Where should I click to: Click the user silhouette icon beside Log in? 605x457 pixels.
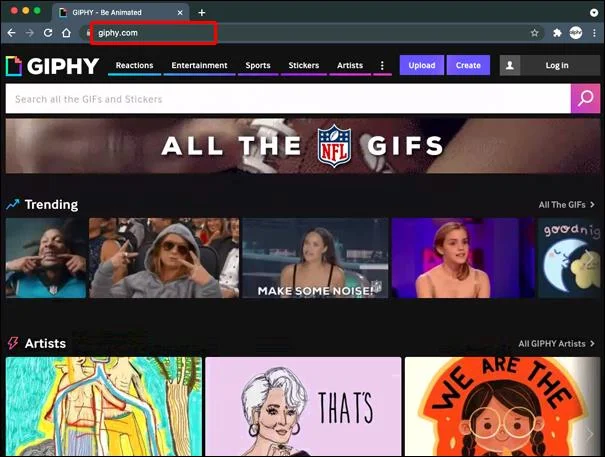pyautogui.click(x=510, y=65)
